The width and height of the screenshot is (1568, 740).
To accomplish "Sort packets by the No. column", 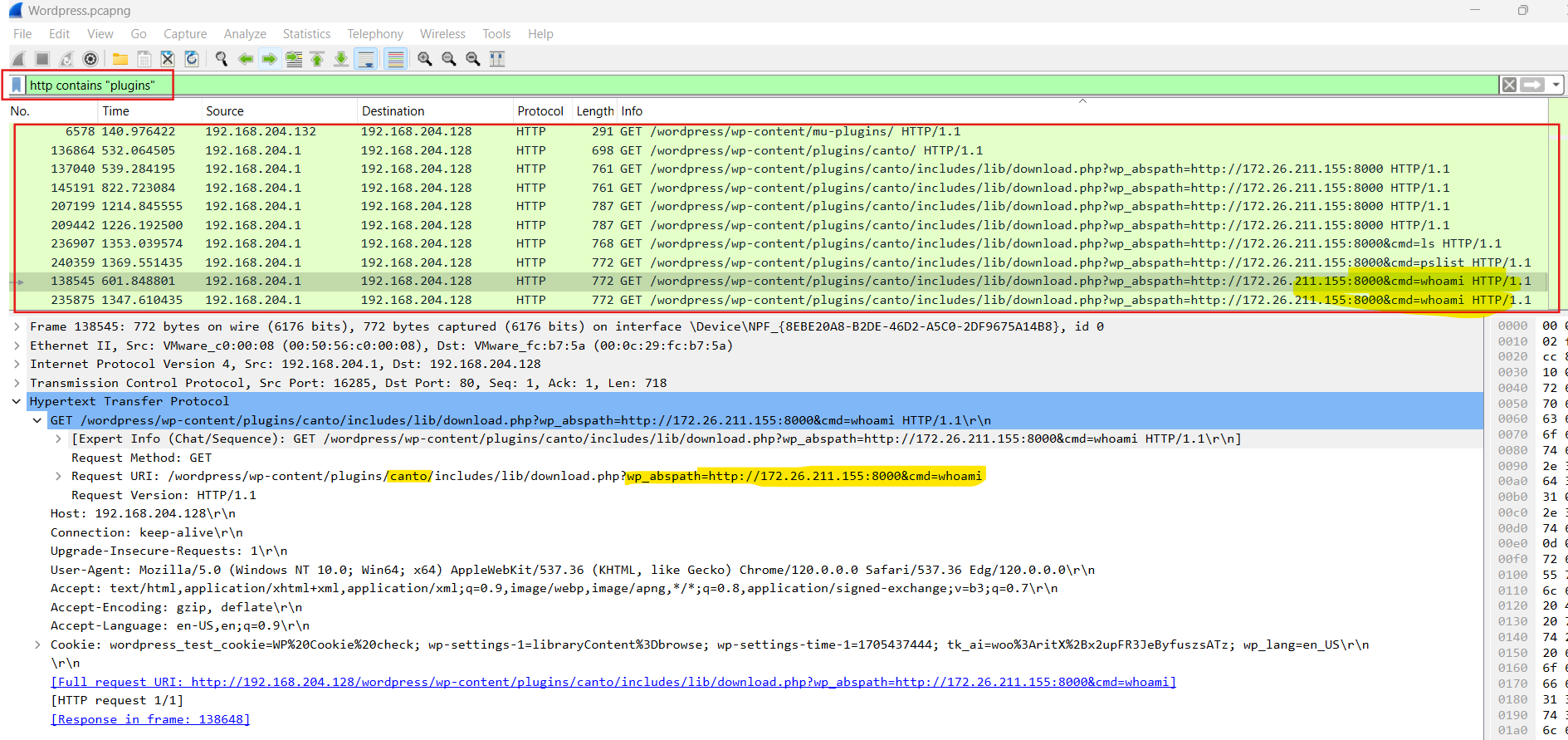I will pos(53,111).
